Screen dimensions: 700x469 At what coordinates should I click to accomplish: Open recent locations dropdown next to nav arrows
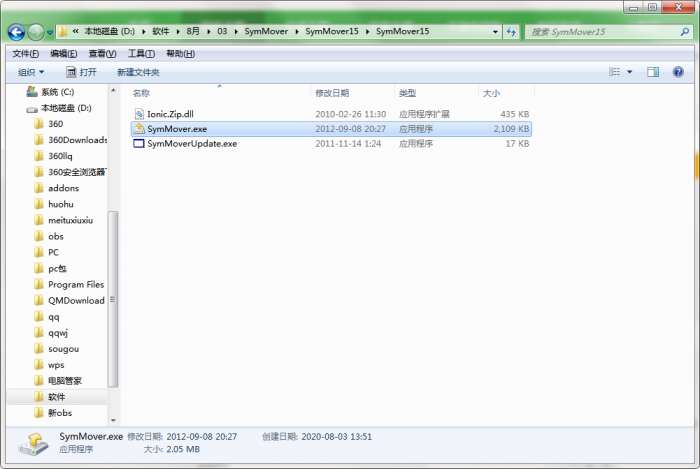coord(50,33)
